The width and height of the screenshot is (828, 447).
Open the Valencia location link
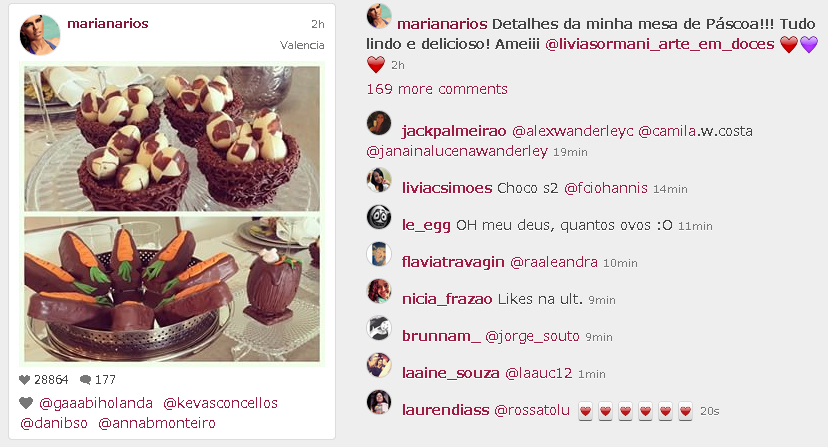(302, 45)
